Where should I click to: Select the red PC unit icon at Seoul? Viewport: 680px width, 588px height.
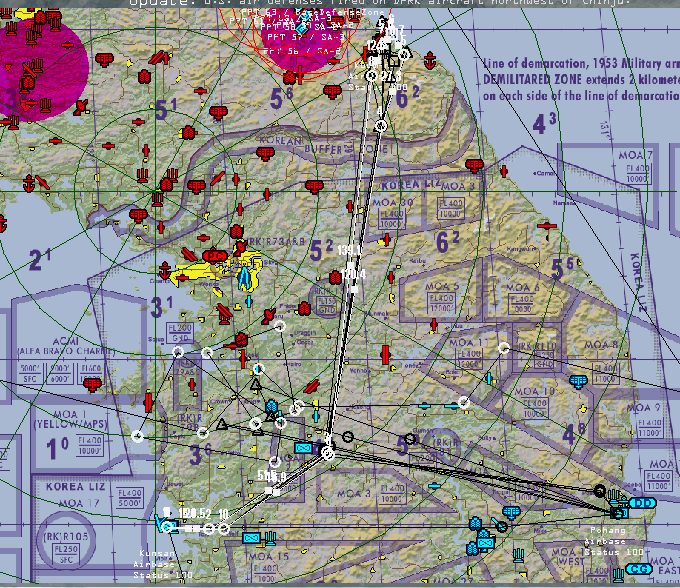pyautogui.click(x=215, y=256)
